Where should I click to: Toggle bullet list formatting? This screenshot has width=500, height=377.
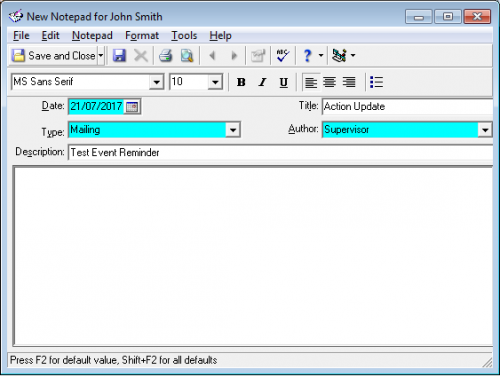tap(377, 82)
